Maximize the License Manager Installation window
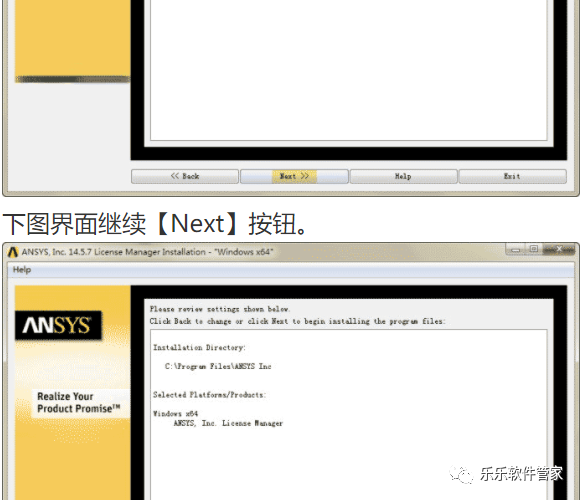This screenshot has width=582, height=500. coord(534,249)
